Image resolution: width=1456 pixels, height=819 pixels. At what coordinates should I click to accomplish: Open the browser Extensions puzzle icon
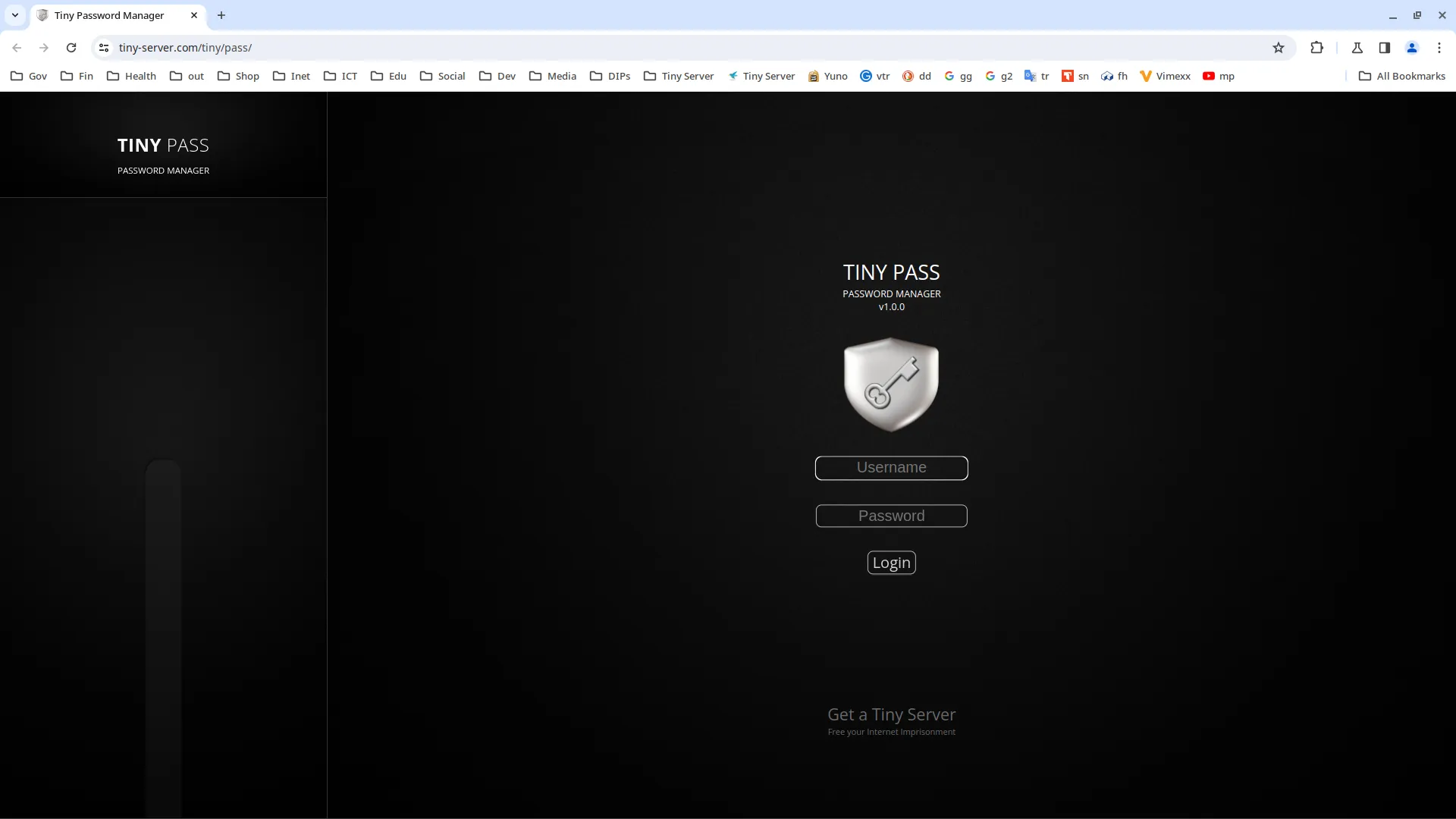tap(1317, 47)
